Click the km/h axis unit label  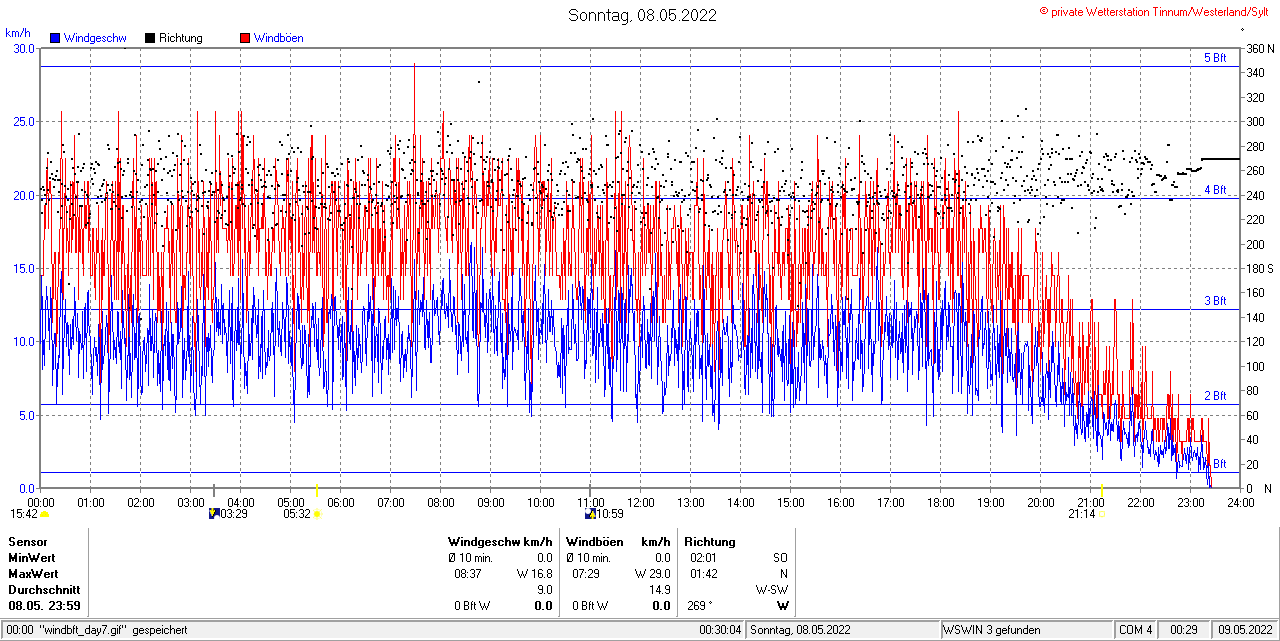[x=18, y=32]
